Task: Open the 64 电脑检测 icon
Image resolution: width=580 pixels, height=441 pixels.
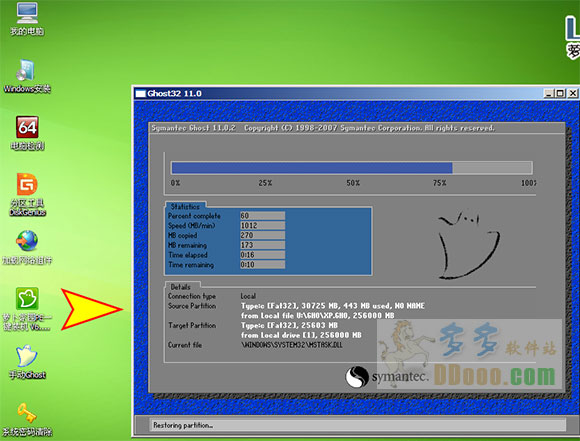Action: 27,133
